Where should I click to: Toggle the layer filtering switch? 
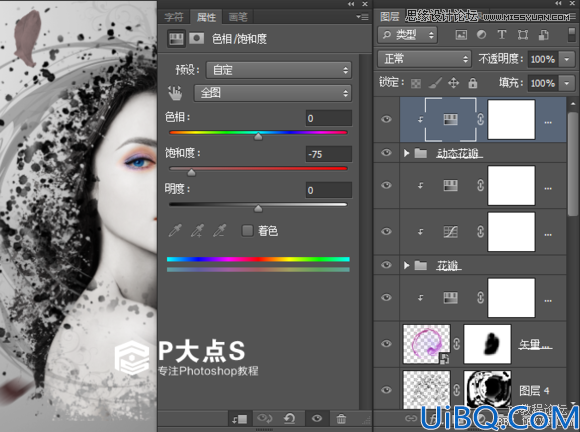point(571,35)
